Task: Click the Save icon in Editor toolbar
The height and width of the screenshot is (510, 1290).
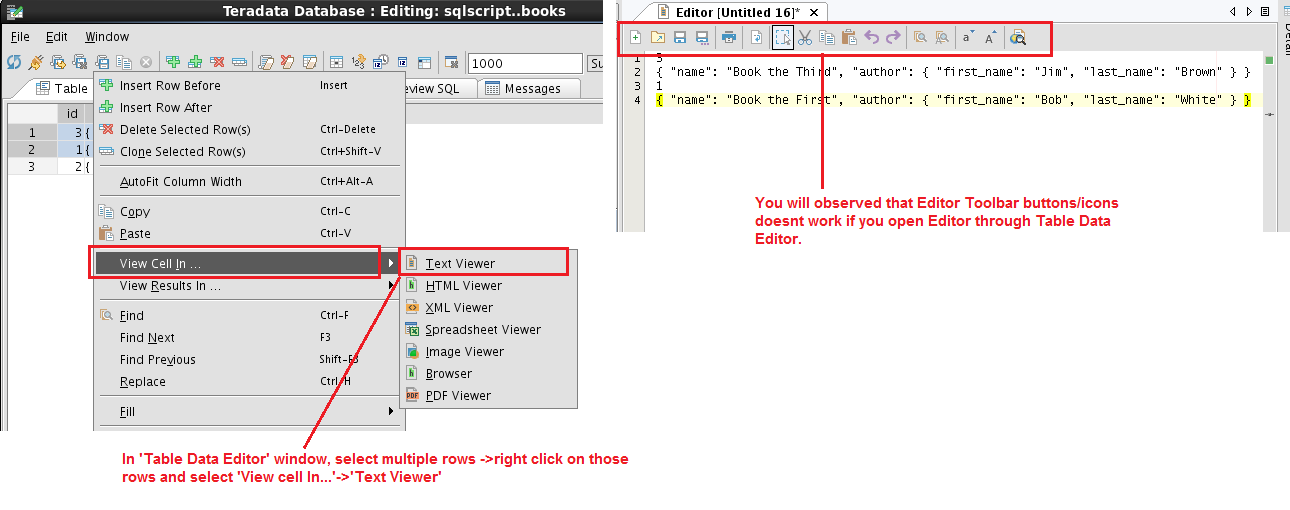Action: [x=680, y=38]
